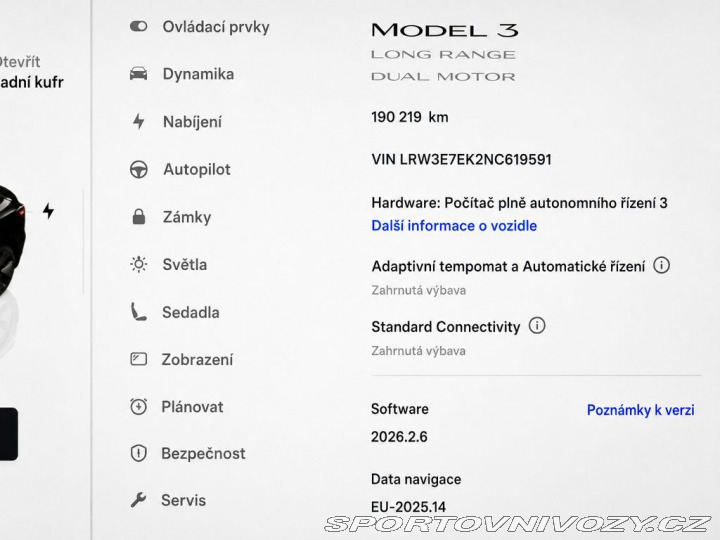This screenshot has height=540, width=720.
Task: Click the Sedadla seat icon
Action: point(138,312)
